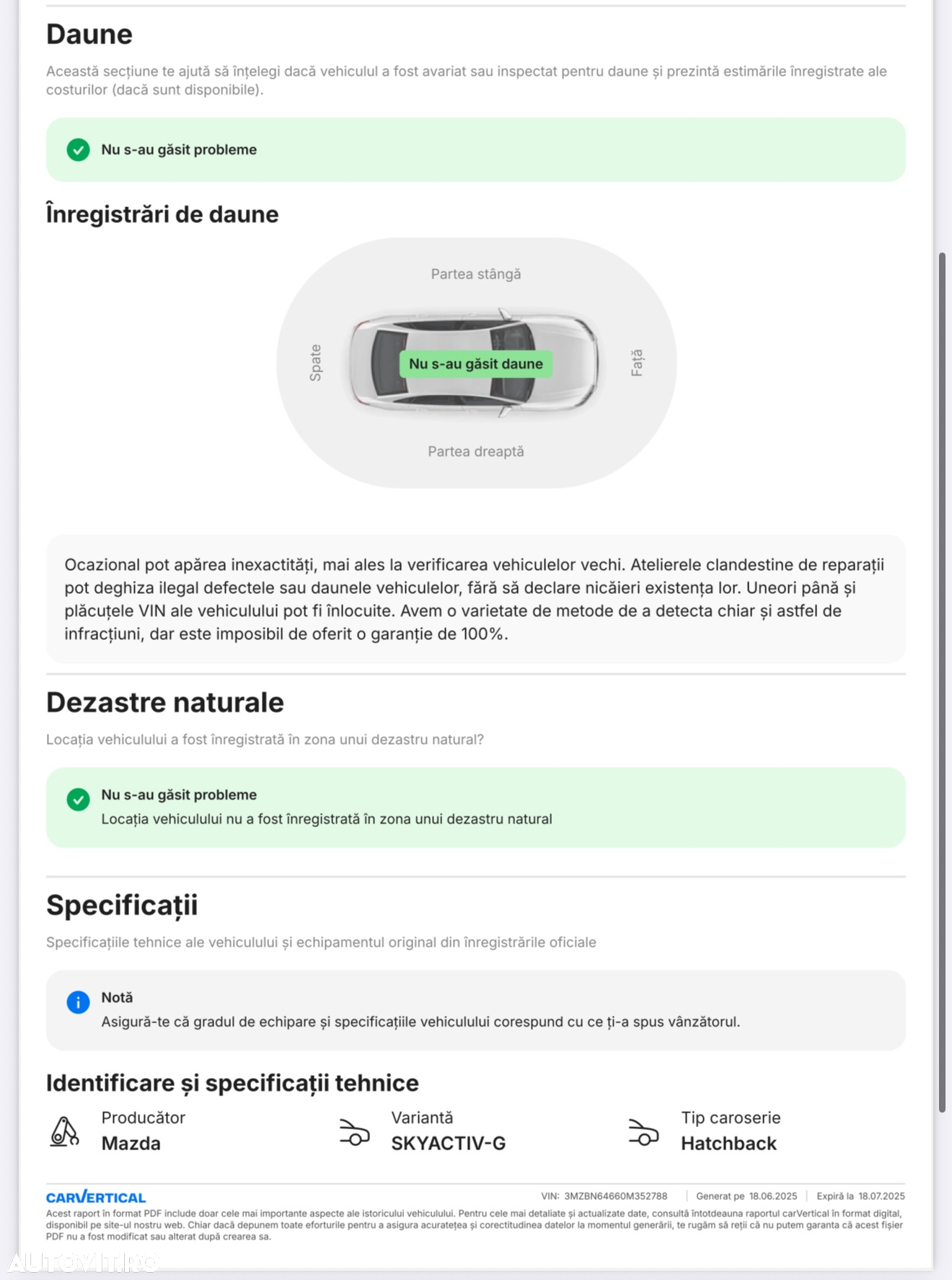This screenshot has height=1280, width=952.
Task: Click the green checkmark icon under Daune
Action: [x=78, y=150]
